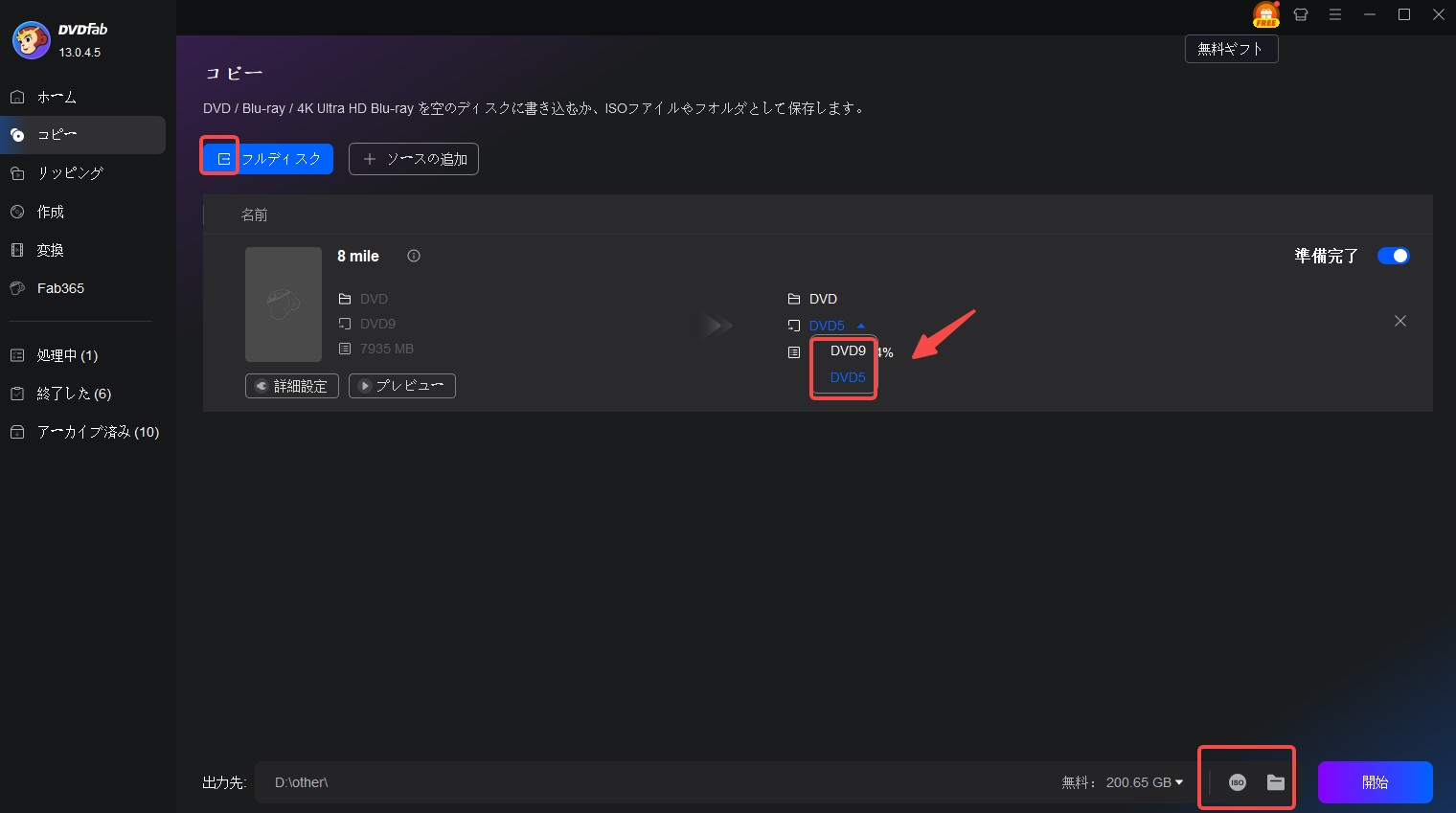The image size is (1456, 813).
Task: Toggle the 準備完了 switch off
Action: (x=1393, y=256)
